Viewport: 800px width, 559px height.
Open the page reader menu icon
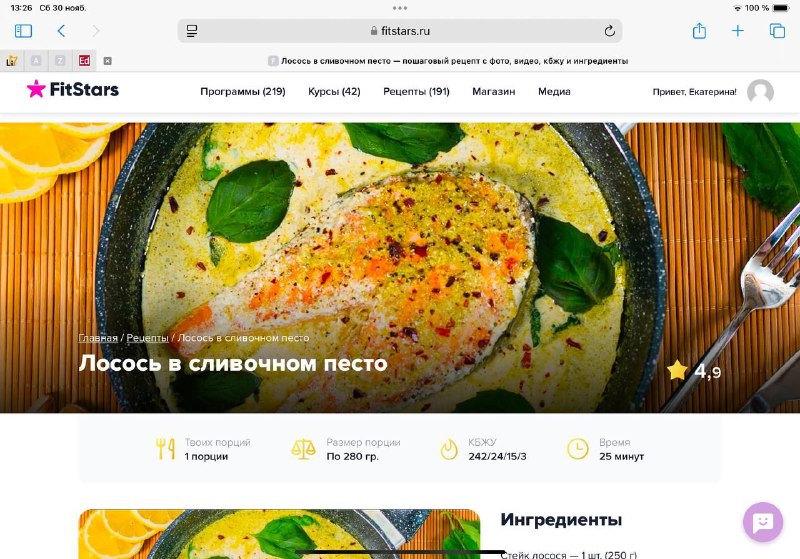[x=192, y=31]
